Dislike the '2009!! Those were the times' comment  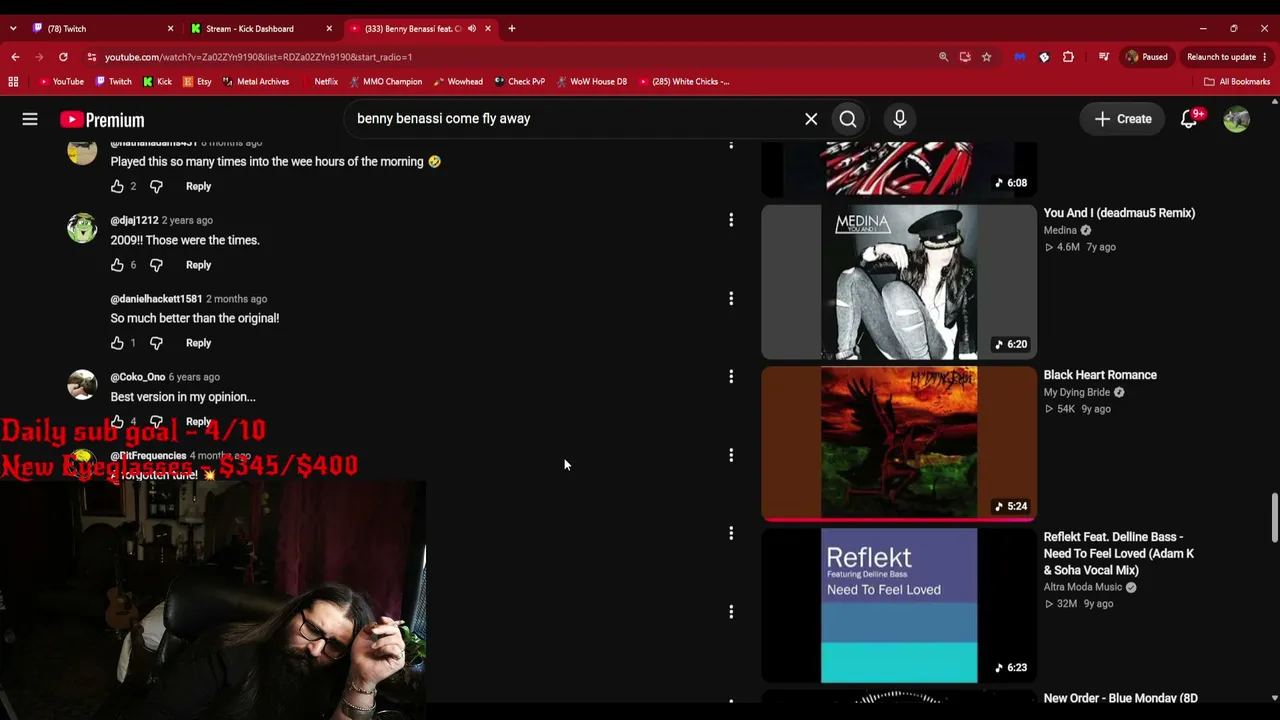(156, 265)
